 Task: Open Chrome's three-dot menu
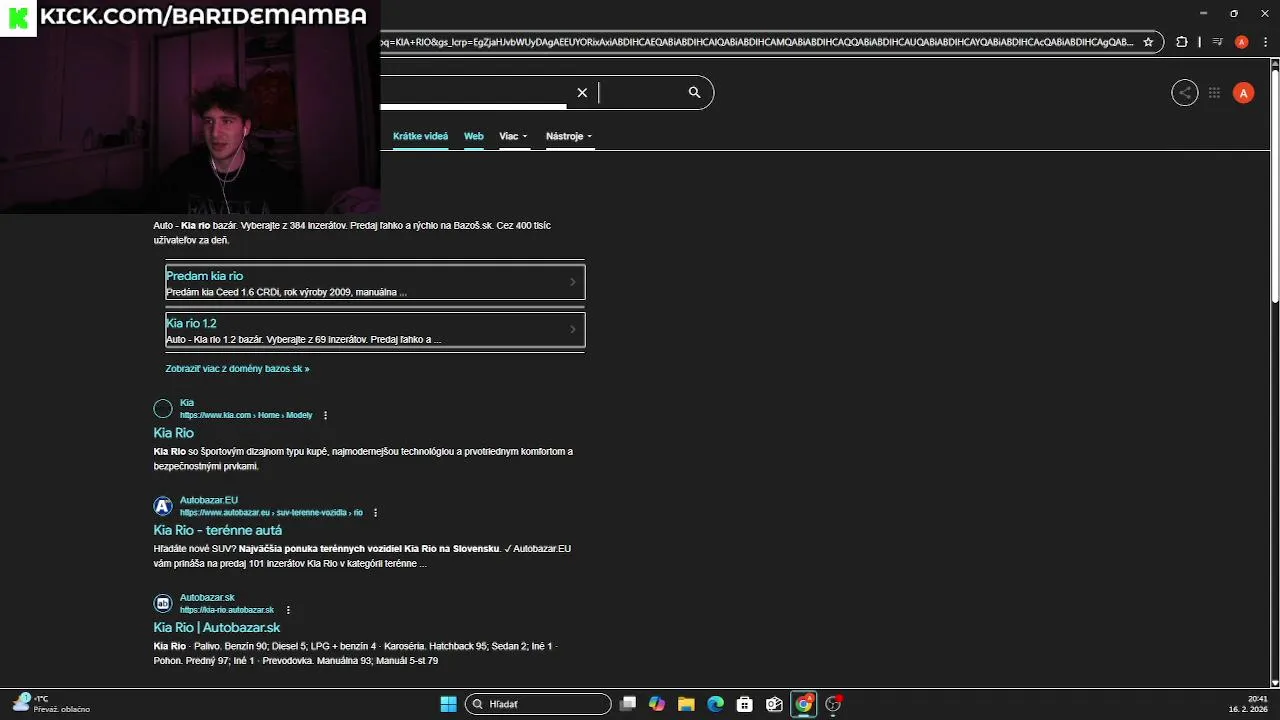click(x=1266, y=42)
